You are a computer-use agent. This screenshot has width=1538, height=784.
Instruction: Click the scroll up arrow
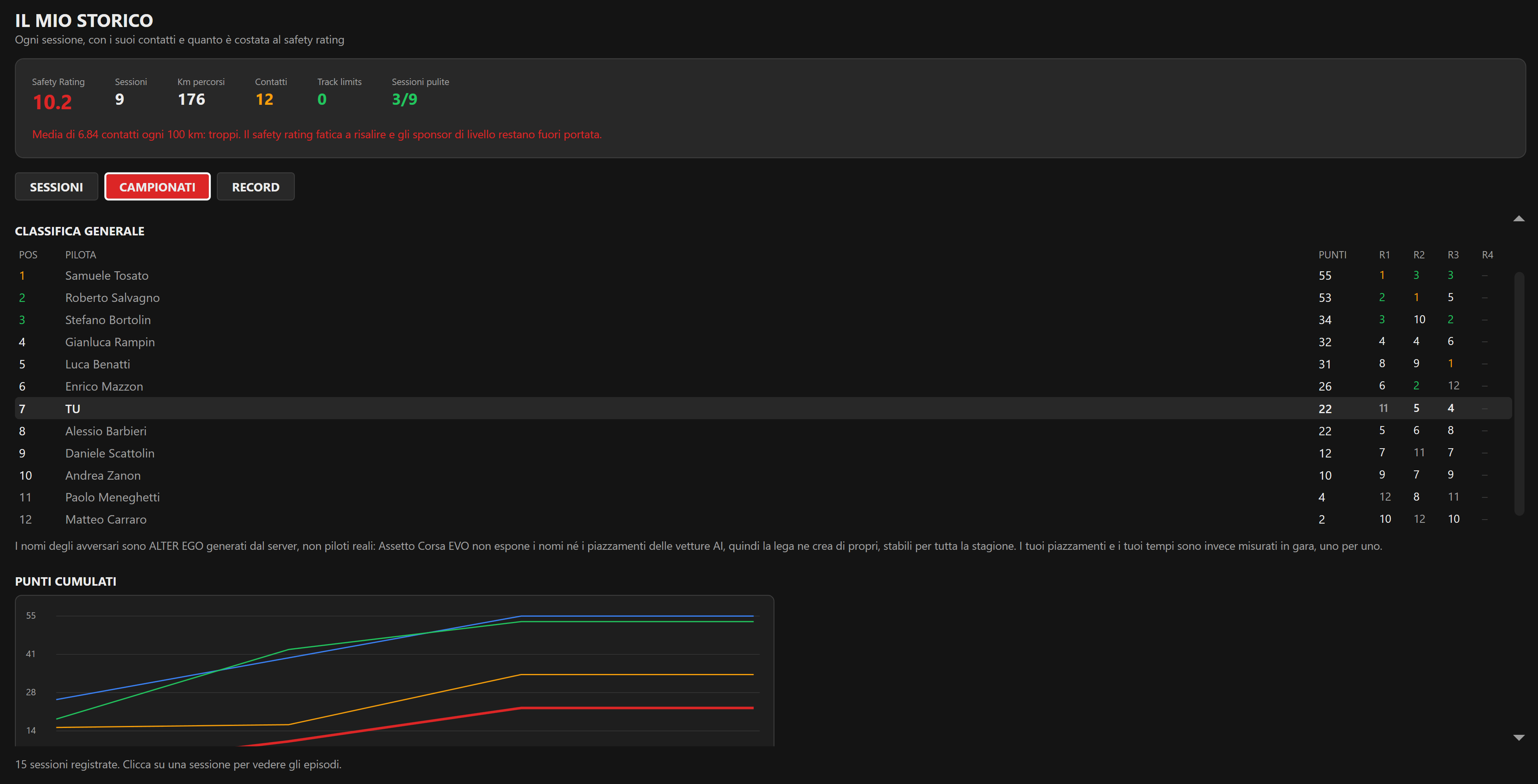click(x=1519, y=218)
